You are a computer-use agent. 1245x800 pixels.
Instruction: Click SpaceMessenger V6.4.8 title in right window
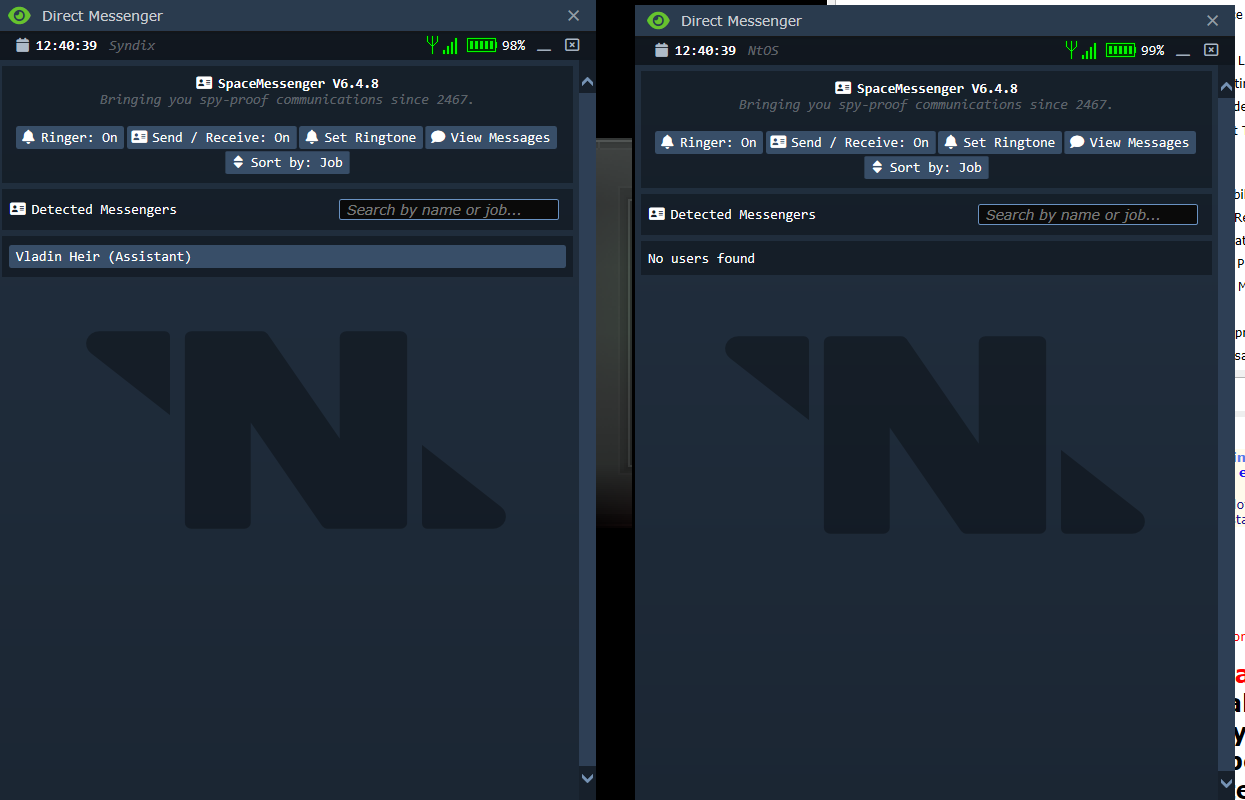click(937, 89)
